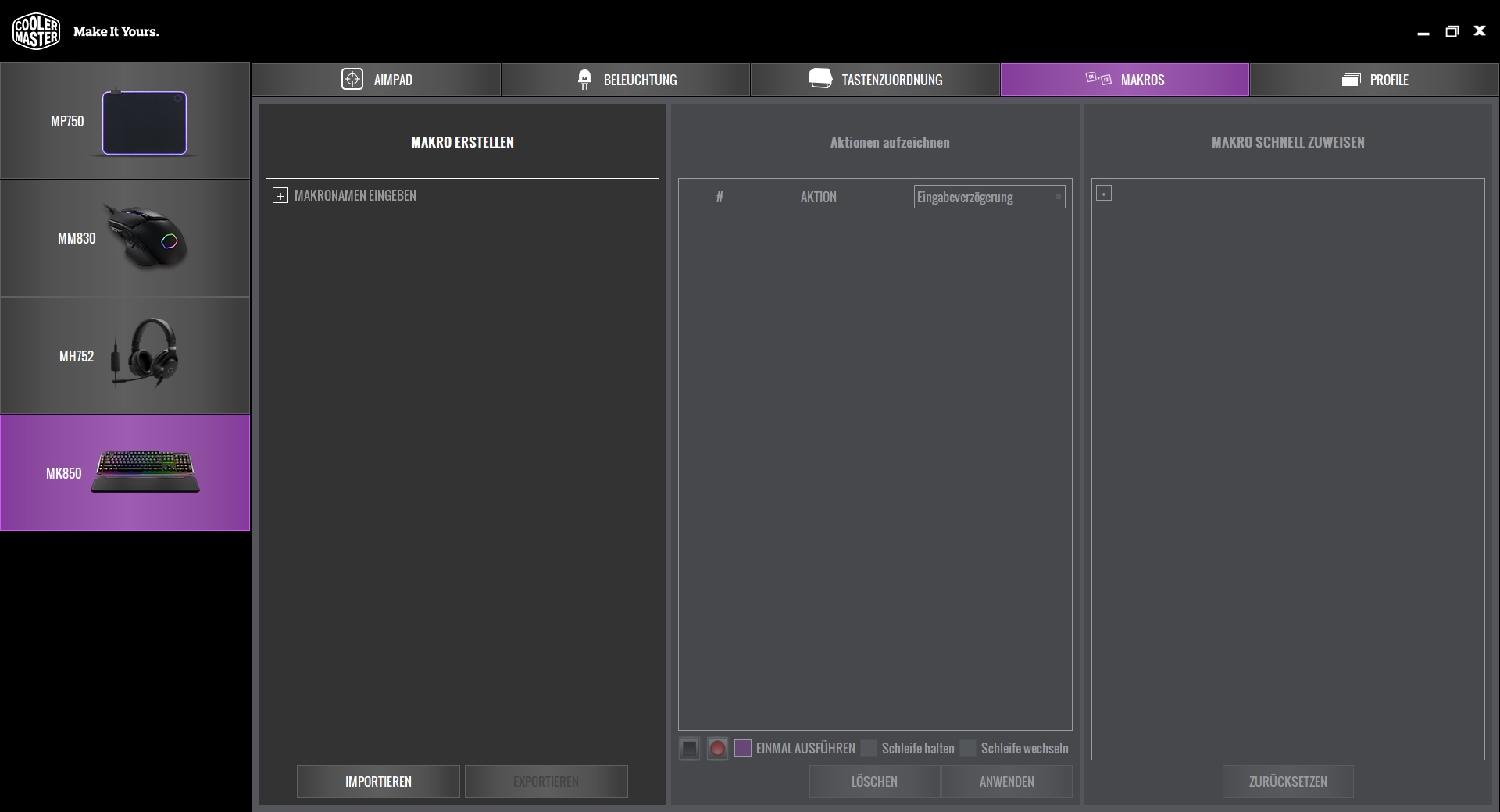Click the Profile folder icon
The width and height of the screenshot is (1500, 812).
(x=1351, y=80)
